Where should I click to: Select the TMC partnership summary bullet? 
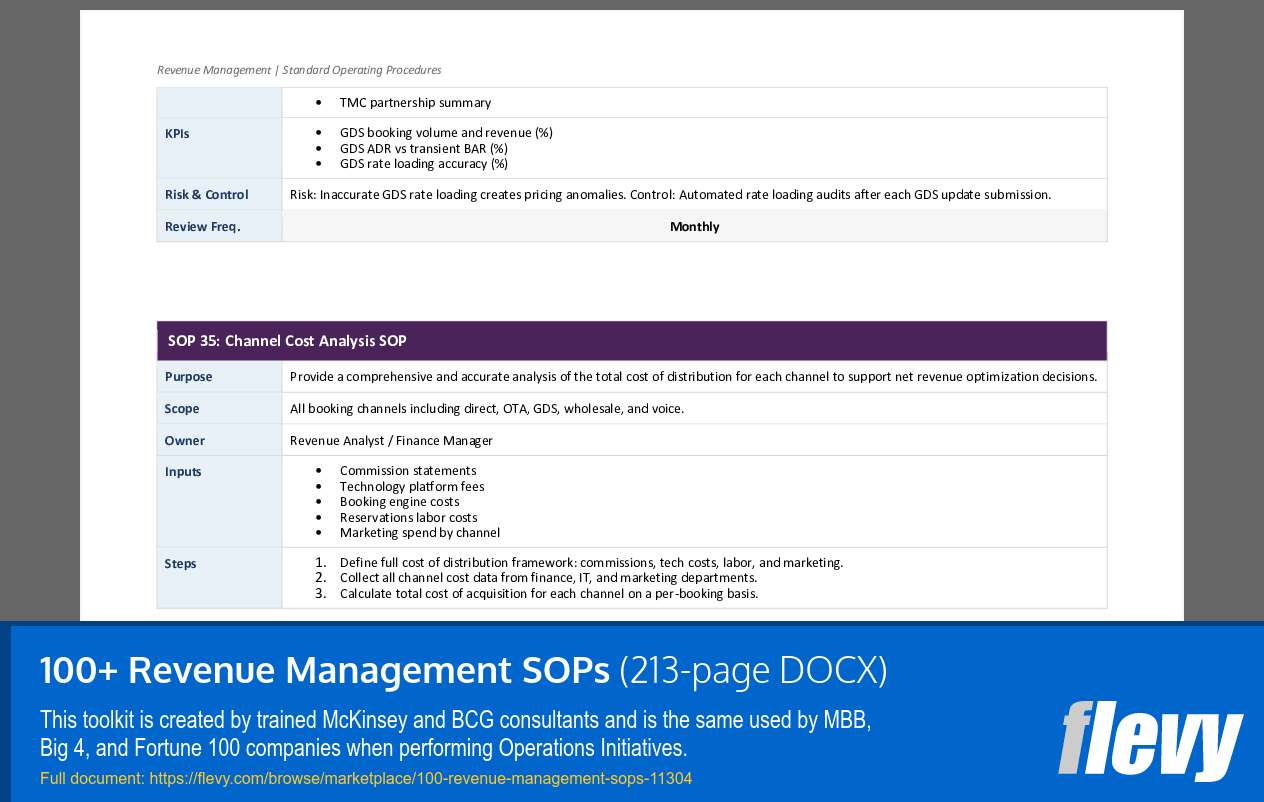point(415,102)
